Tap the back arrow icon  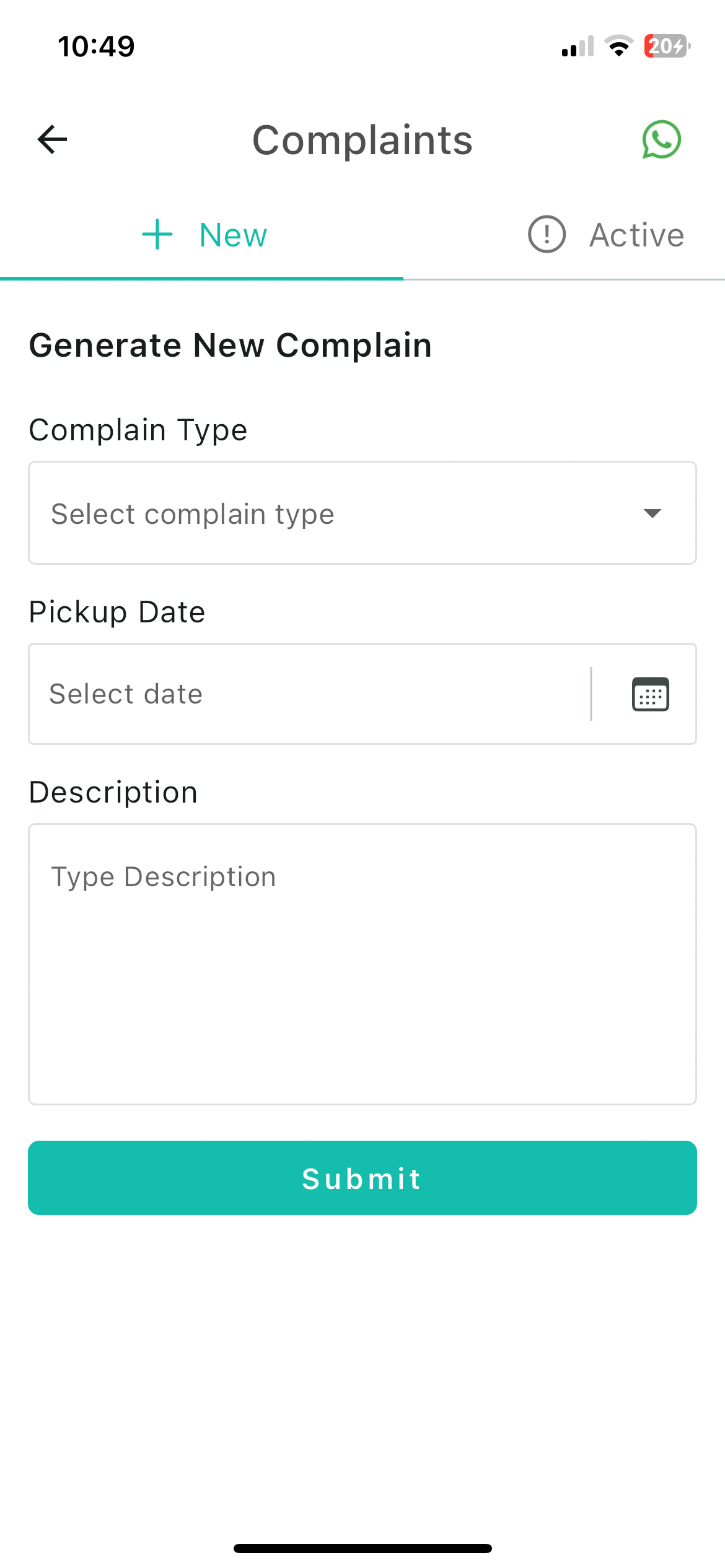[52, 139]
